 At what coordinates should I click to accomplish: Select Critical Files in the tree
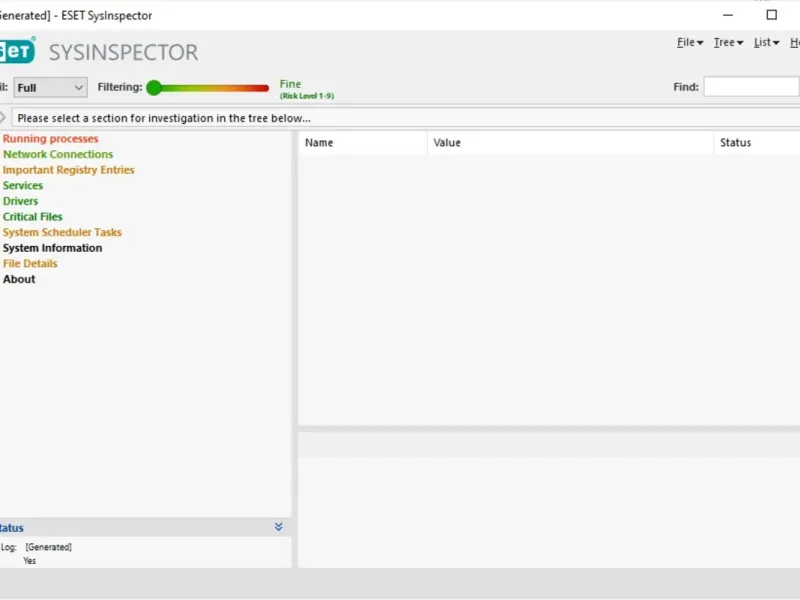click(x=33, y=217)
